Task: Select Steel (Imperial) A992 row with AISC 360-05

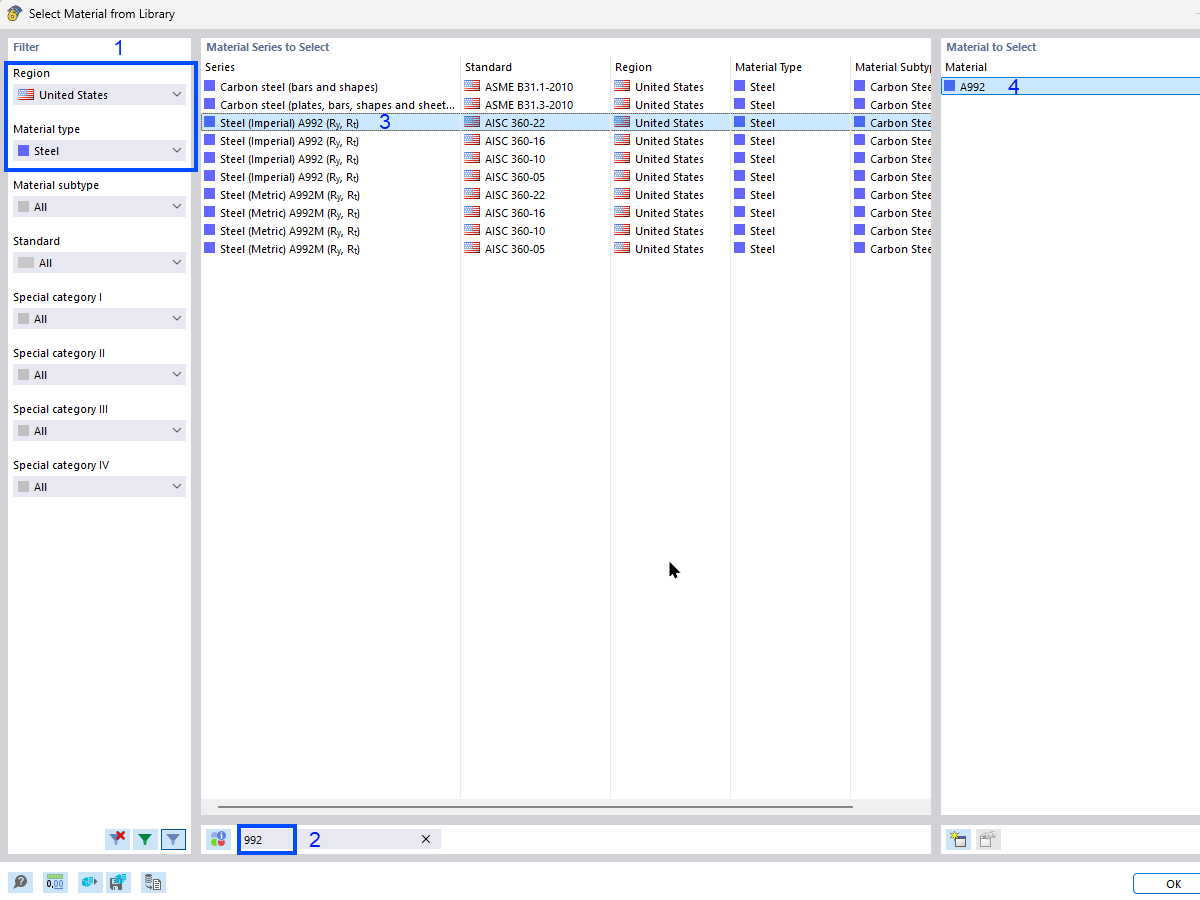Action: (x=566, y=177)
